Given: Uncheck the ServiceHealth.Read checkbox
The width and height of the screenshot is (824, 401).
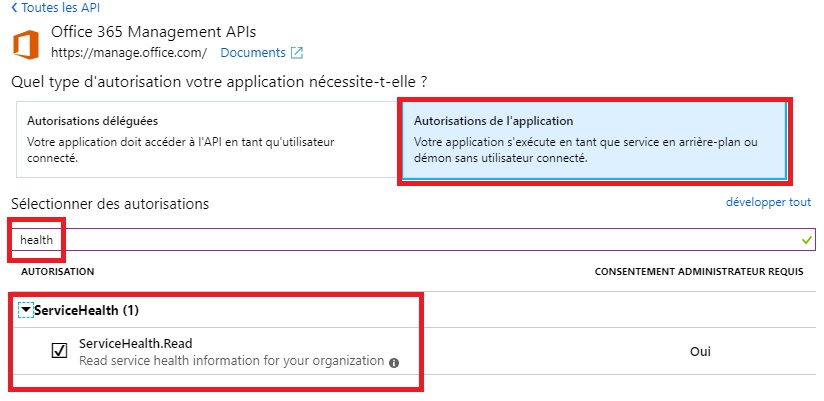Looking at the screenshot, I should coord(59,351).
